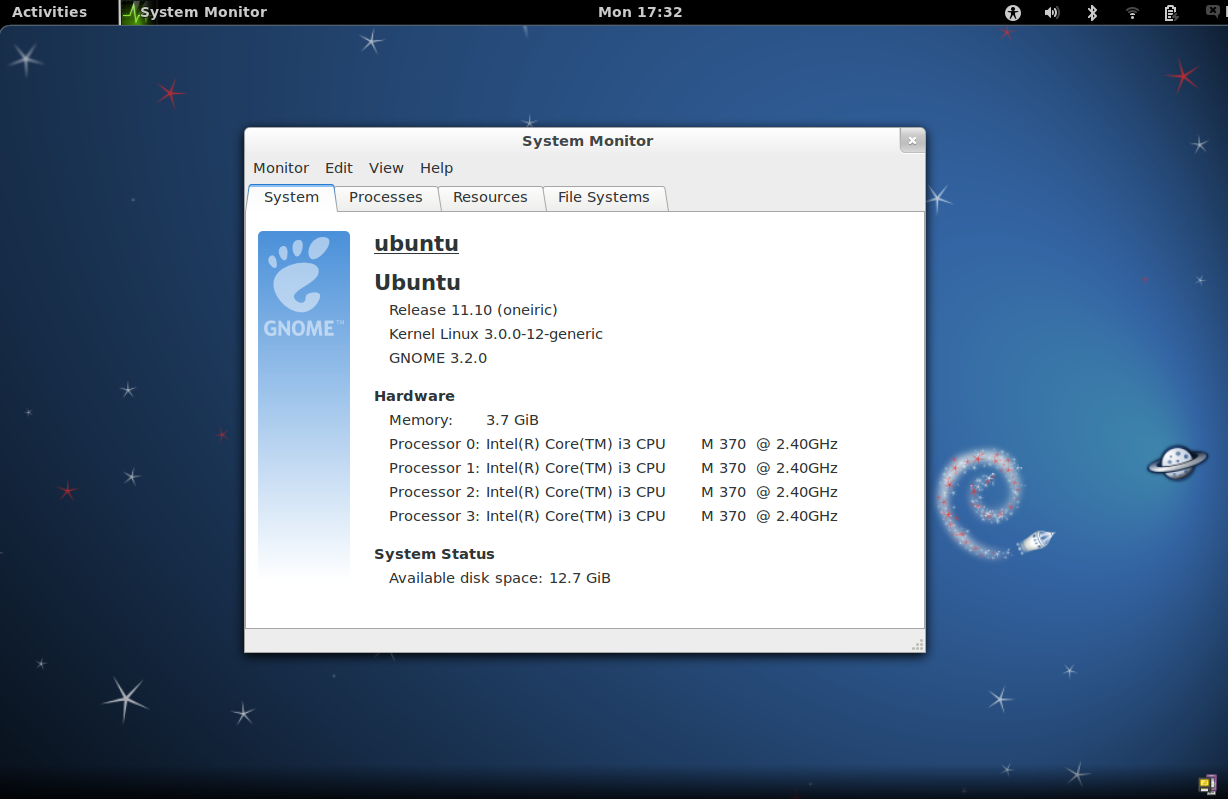Switch to the Processes tab

click(x=386, y=198)
